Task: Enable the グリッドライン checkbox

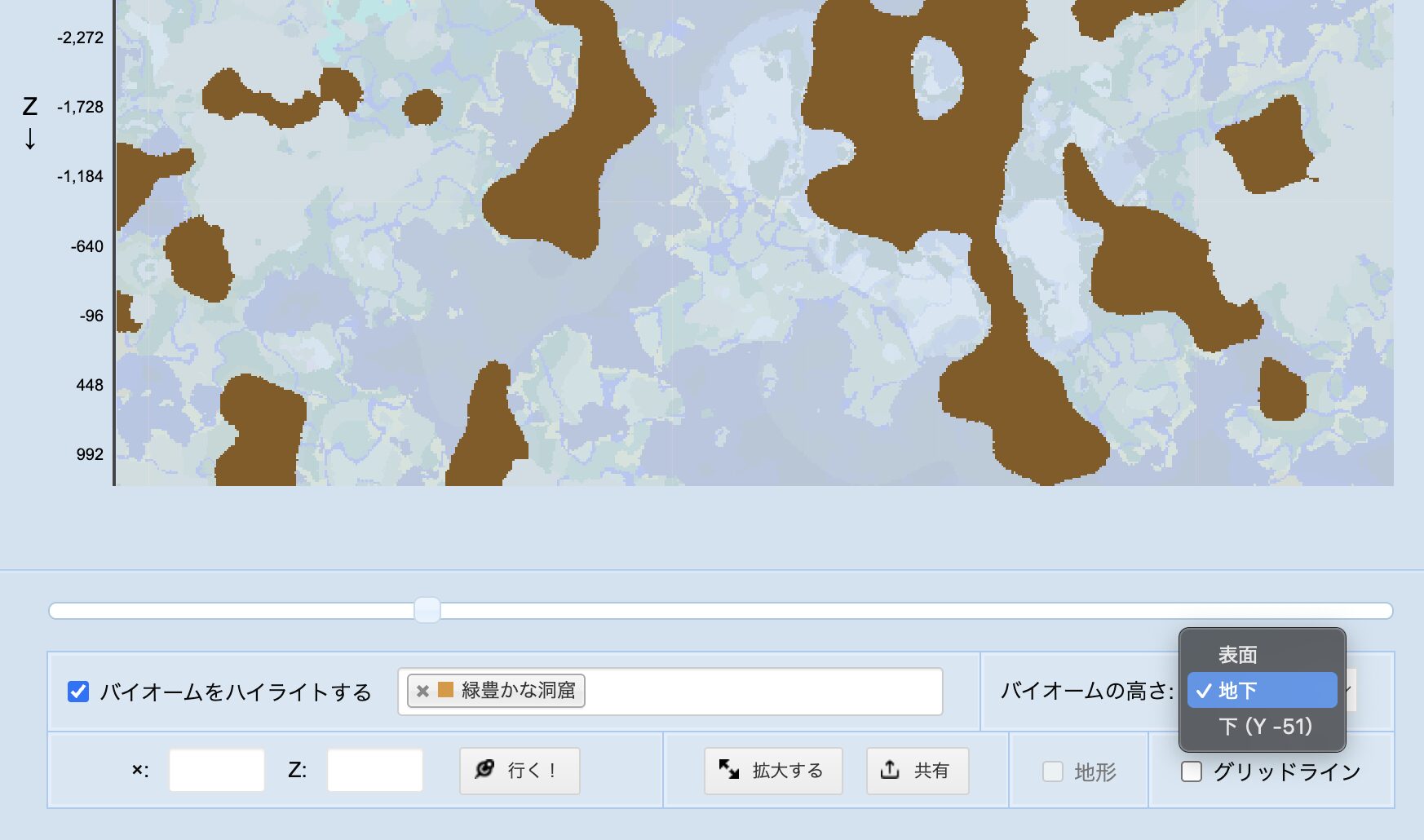Action: [x=1192, y=771]
